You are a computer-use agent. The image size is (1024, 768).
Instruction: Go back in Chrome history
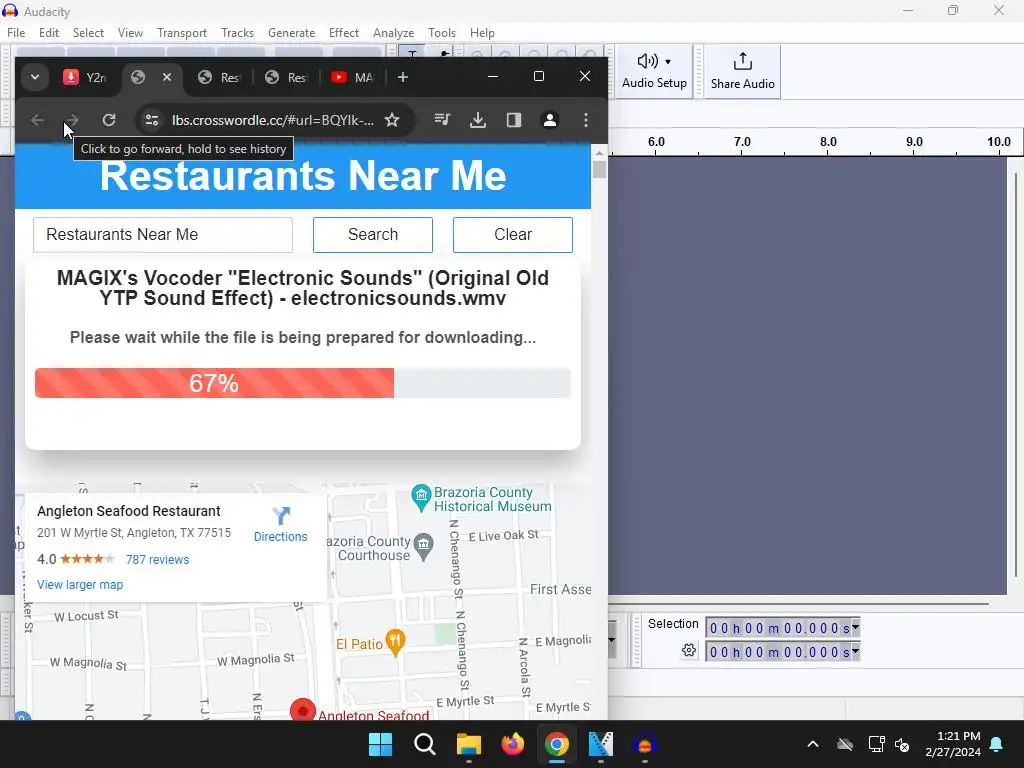[37, 120]
